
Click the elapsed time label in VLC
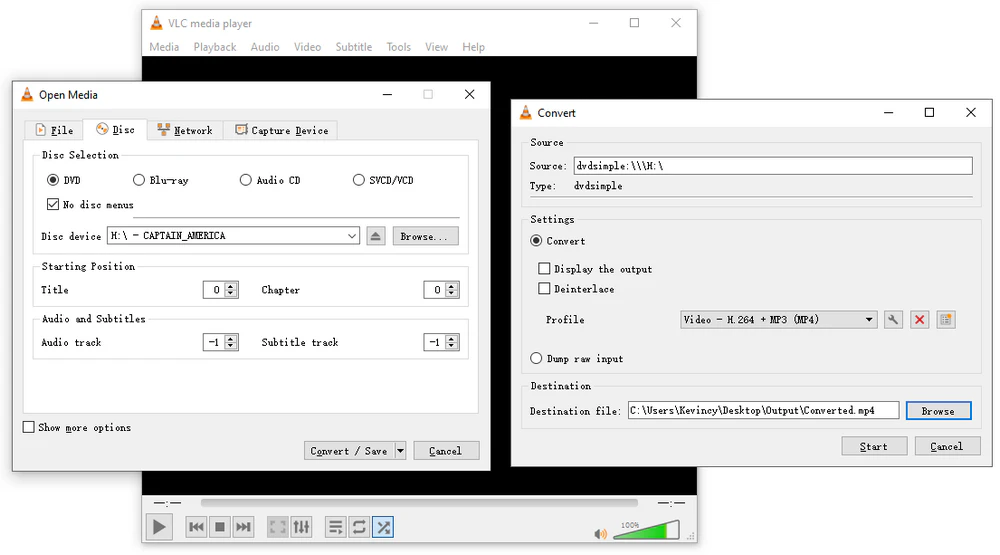tap(168, 503)
